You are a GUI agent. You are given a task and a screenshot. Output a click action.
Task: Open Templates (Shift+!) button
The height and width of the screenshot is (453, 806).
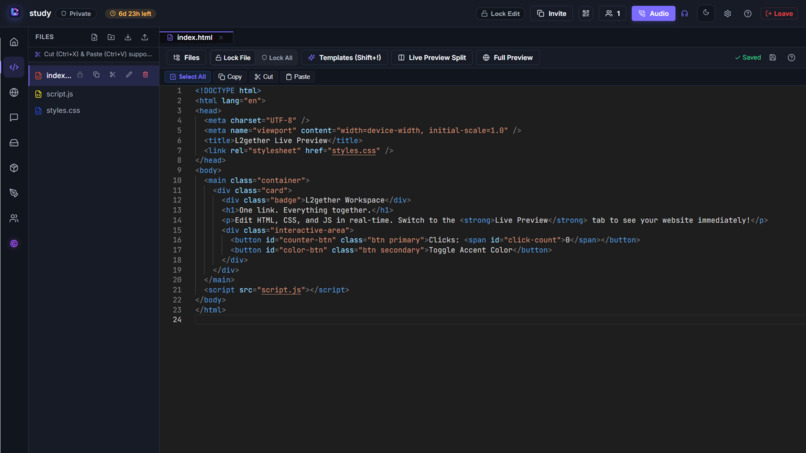[345, 58]
